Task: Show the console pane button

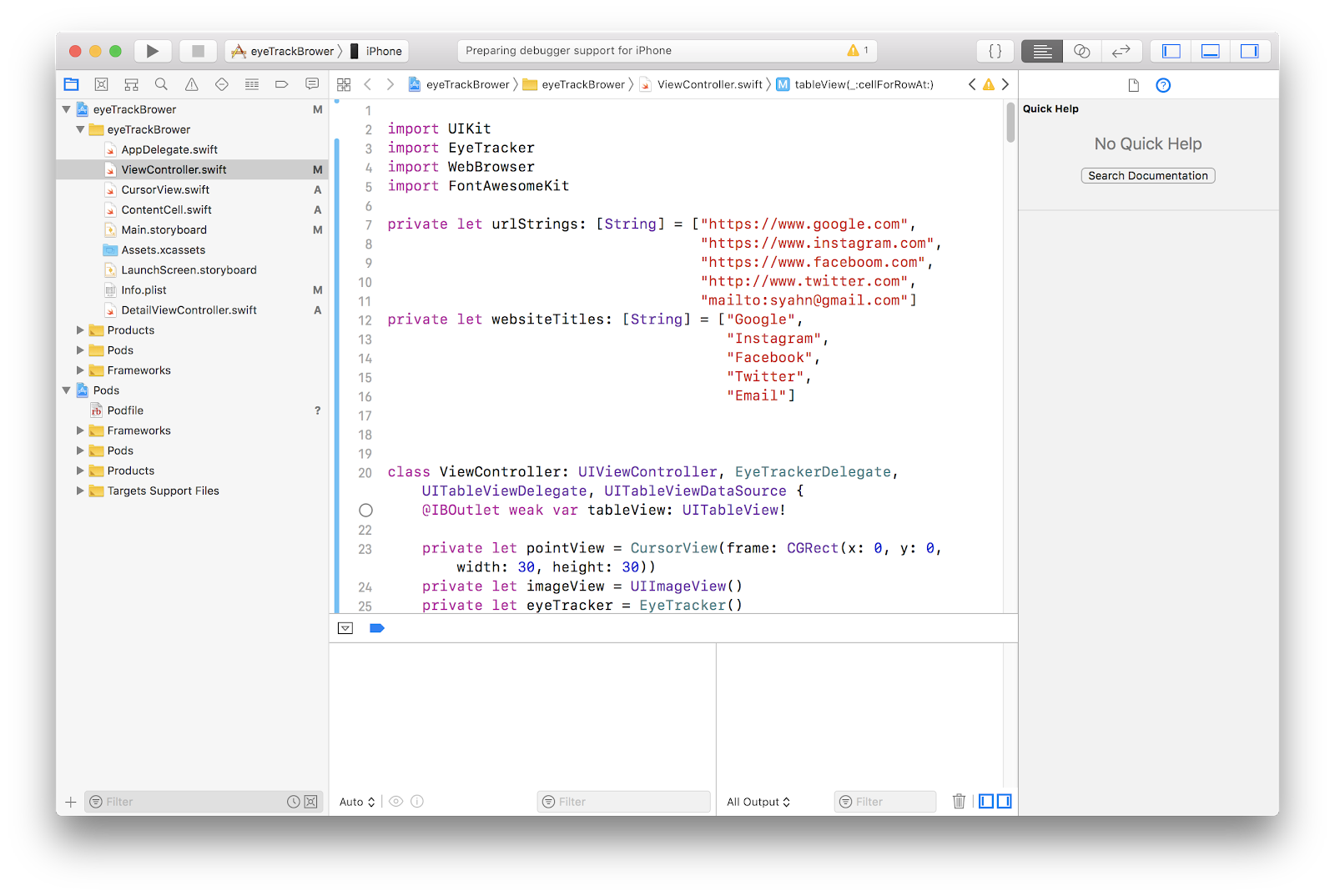Action: (x=1004, y=801)
